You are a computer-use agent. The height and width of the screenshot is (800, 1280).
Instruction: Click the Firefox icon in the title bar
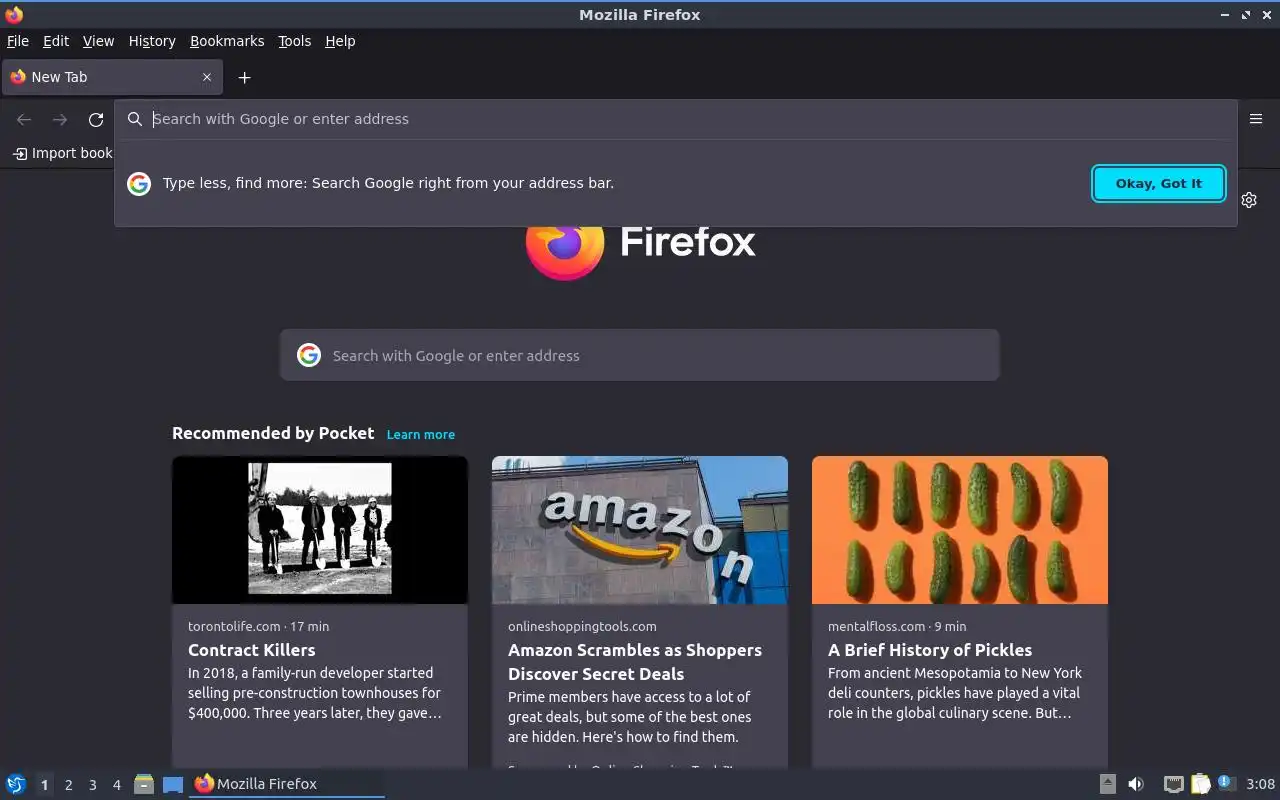(x=14, y=14)
